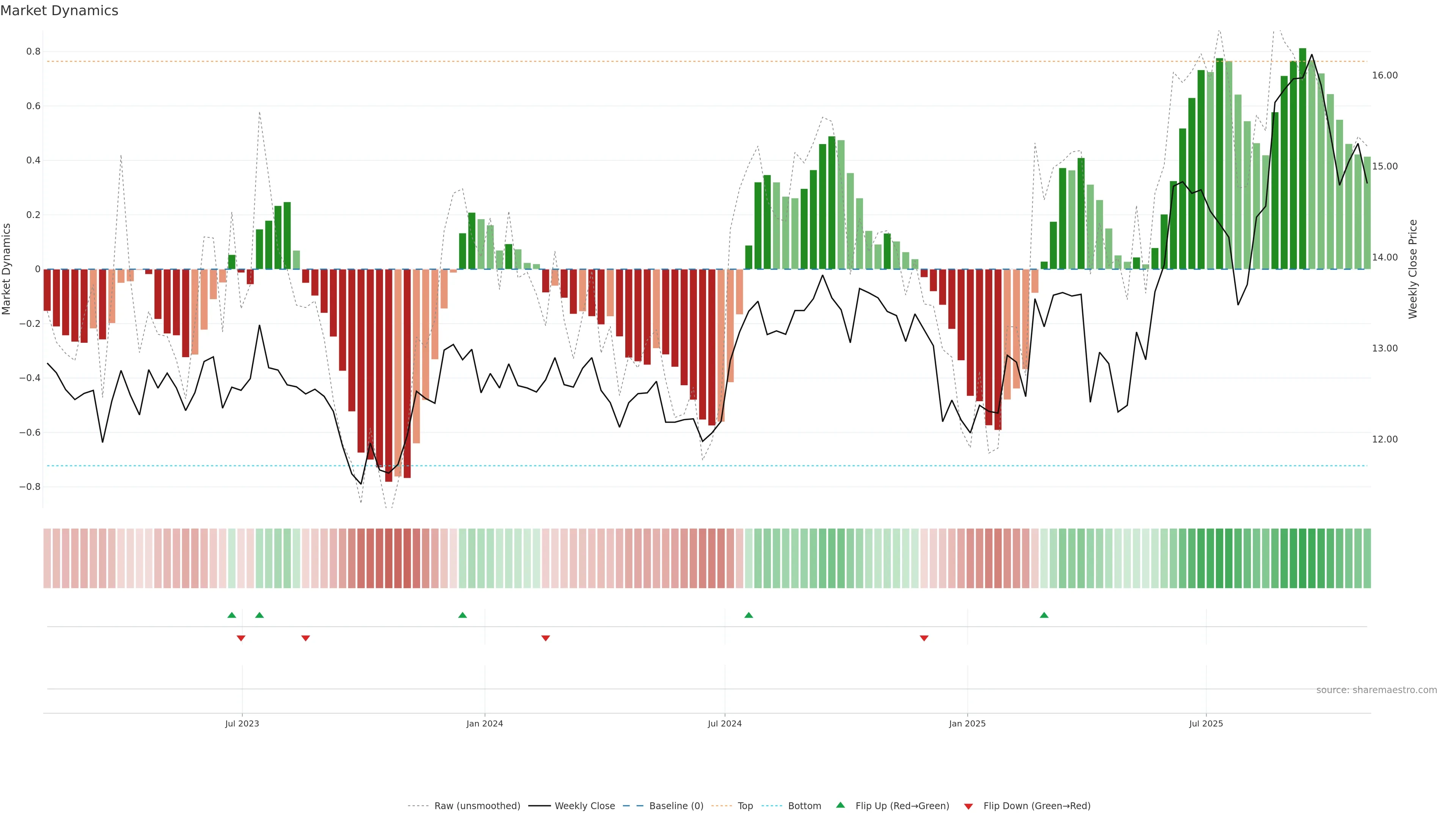Click the Flip Down red triangle legend icon
The image size is (1456, 819).
pos(968,806)
